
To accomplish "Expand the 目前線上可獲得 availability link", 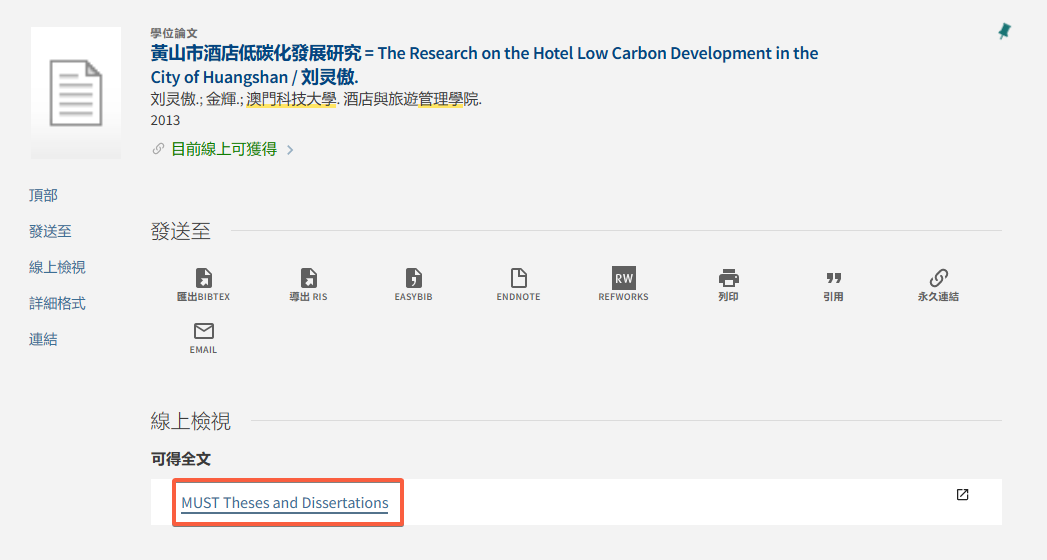I will [224, 149].
